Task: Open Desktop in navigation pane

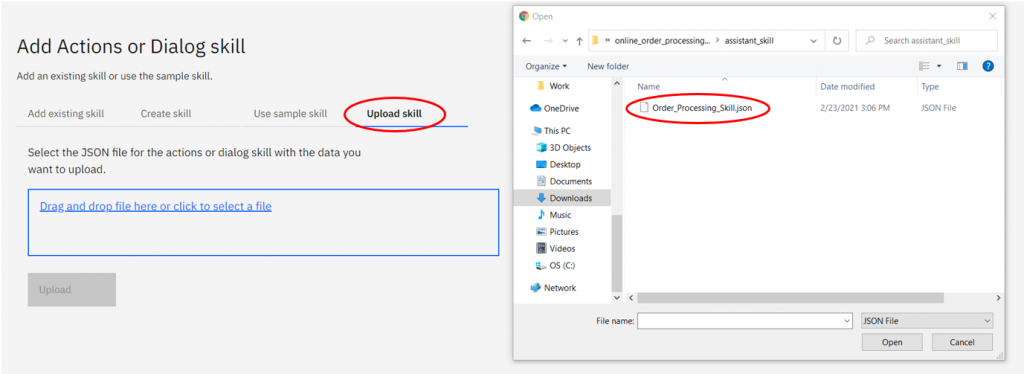Action: (x=558, y=164)
